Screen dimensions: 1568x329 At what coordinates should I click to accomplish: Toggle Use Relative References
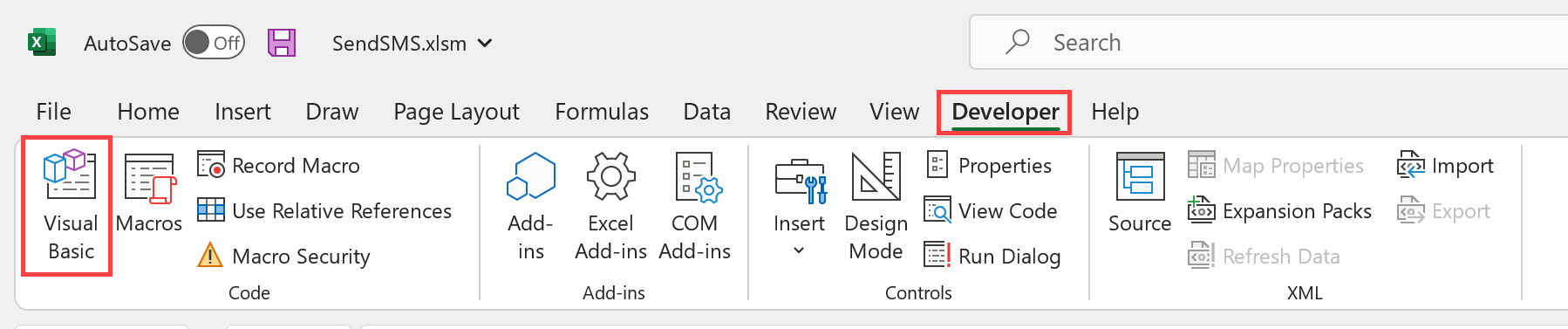324,210
